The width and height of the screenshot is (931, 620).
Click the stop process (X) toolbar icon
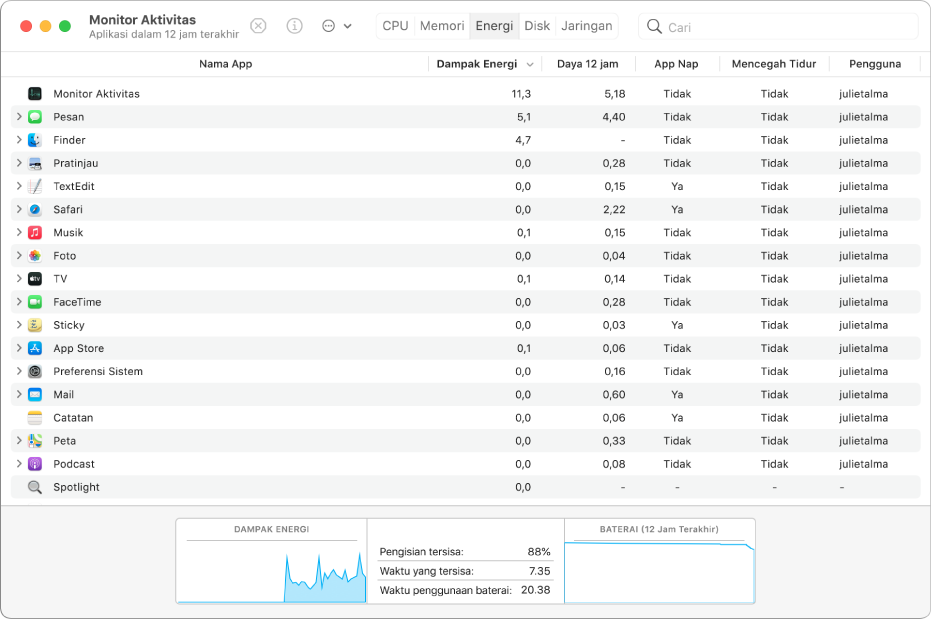tap(258, 26)
